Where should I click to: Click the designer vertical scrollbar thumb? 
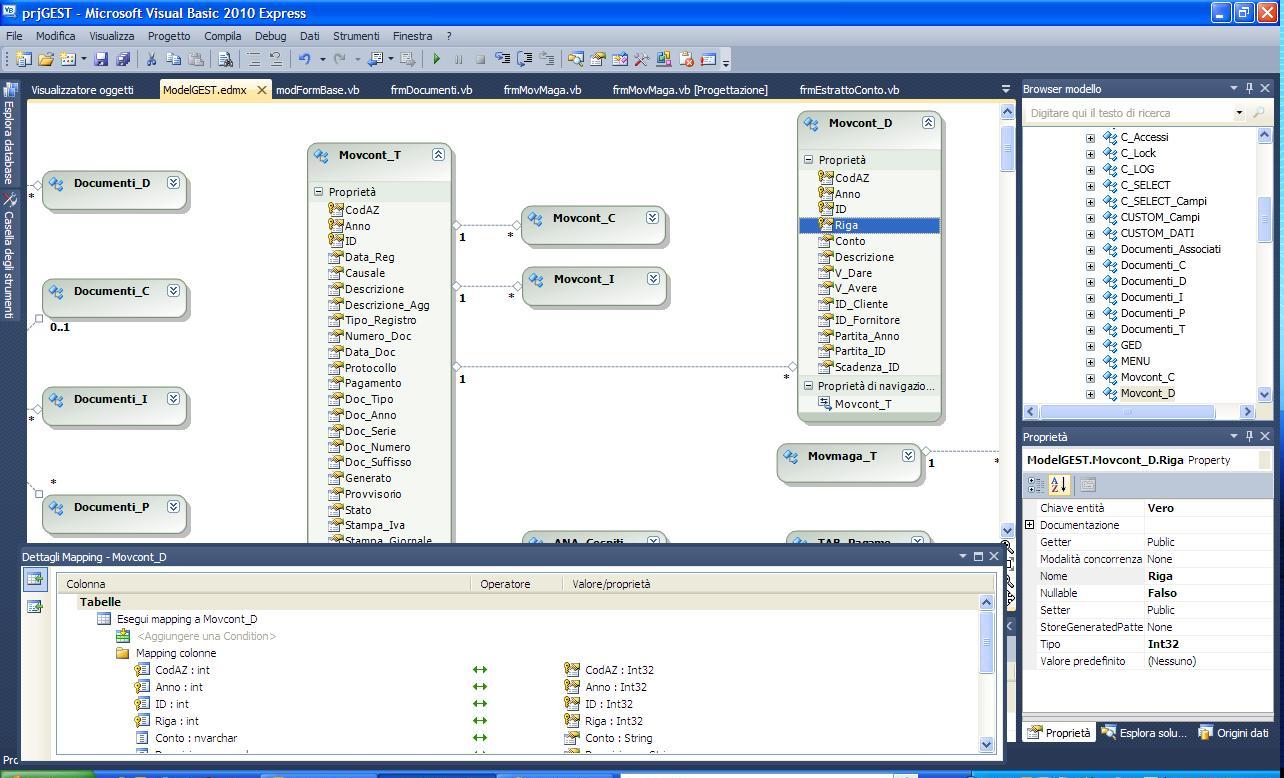(x=1007, y=148)
